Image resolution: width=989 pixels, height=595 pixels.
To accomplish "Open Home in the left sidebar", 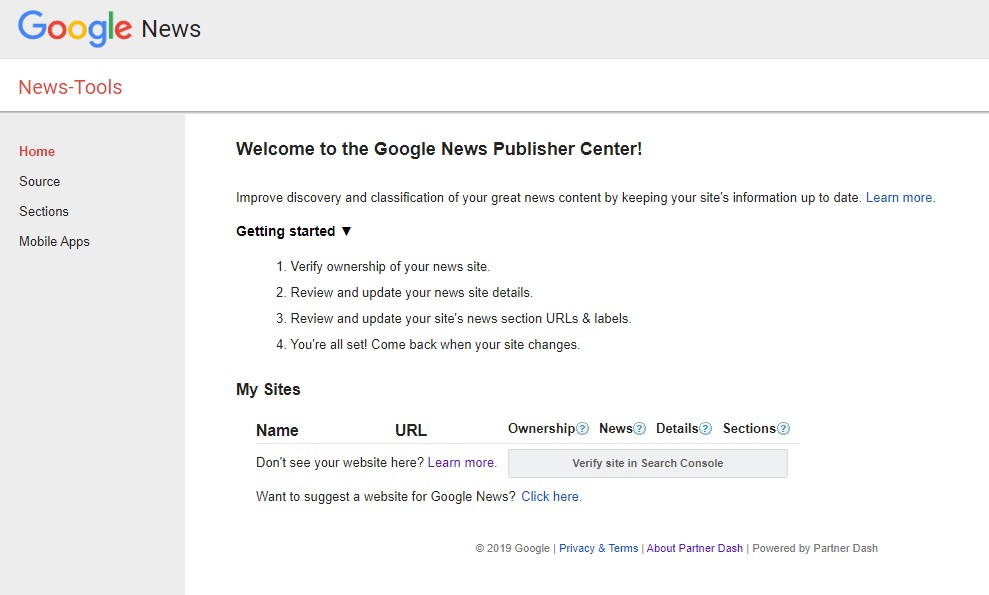I will click(37, 151).
